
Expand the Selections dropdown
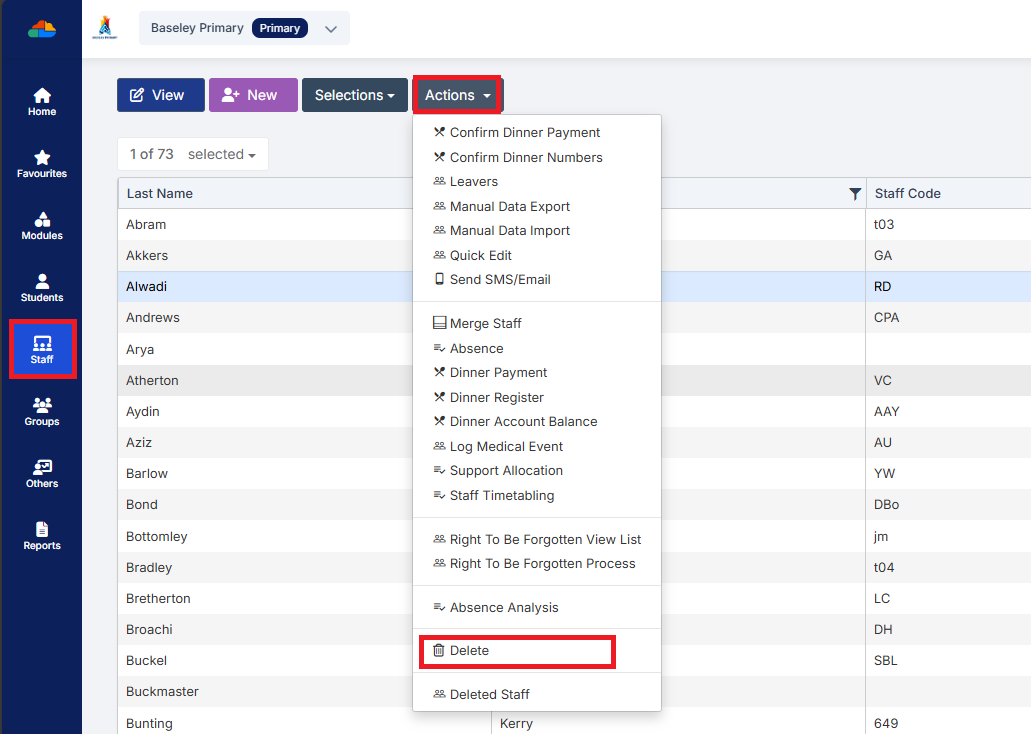pos(355,94)
